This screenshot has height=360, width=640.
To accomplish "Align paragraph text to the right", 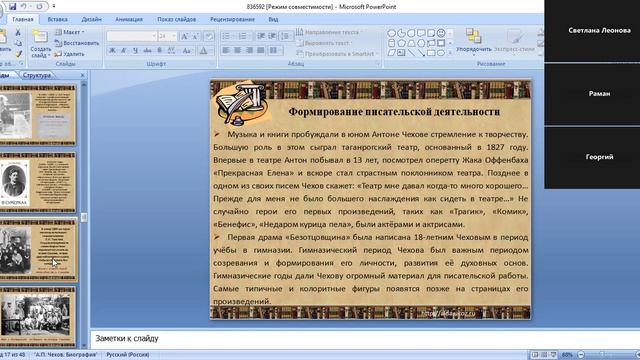I will [x=249, y=50].
